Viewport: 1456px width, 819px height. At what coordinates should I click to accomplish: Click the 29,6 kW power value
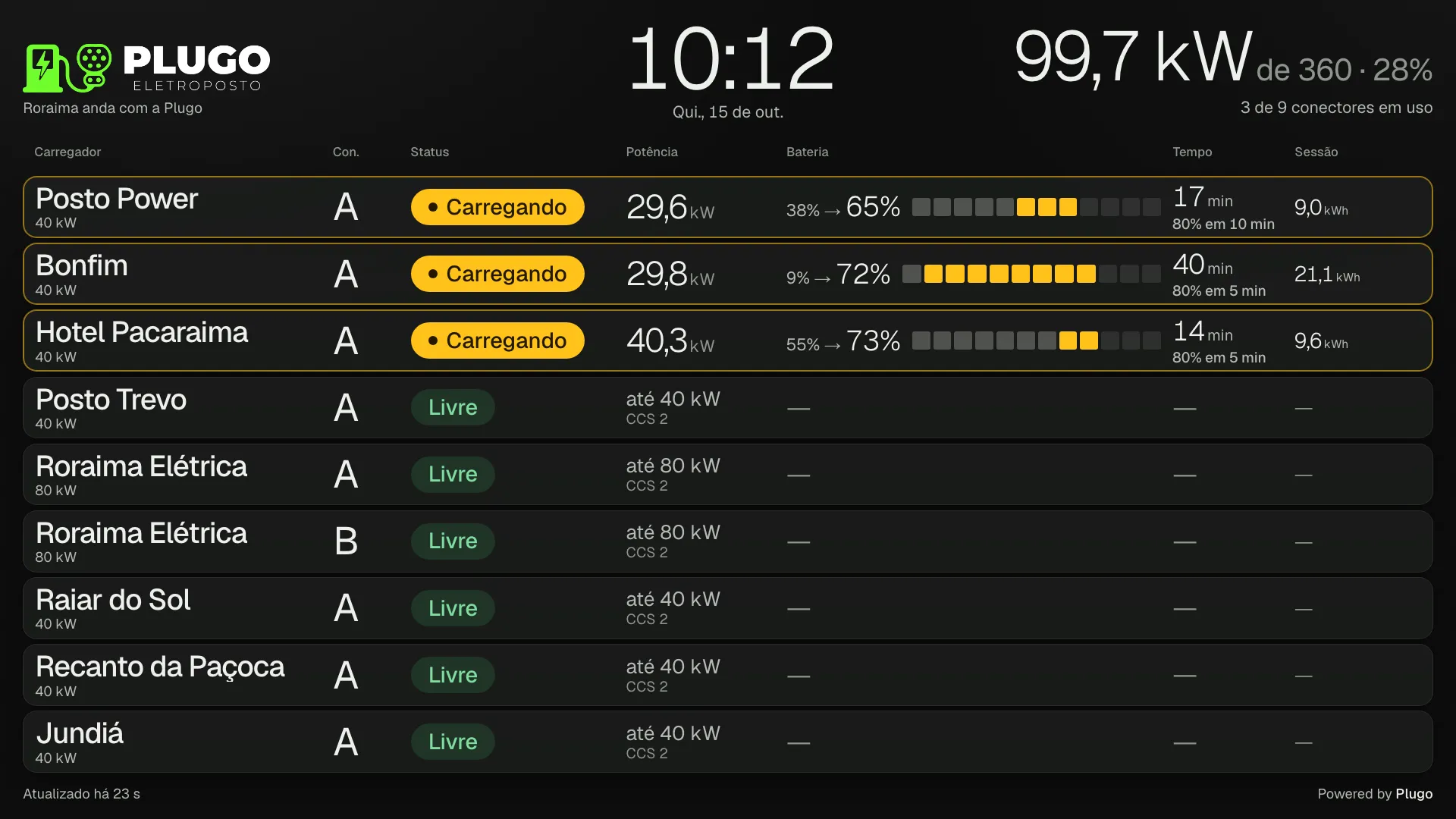click(x=670, y=207)
